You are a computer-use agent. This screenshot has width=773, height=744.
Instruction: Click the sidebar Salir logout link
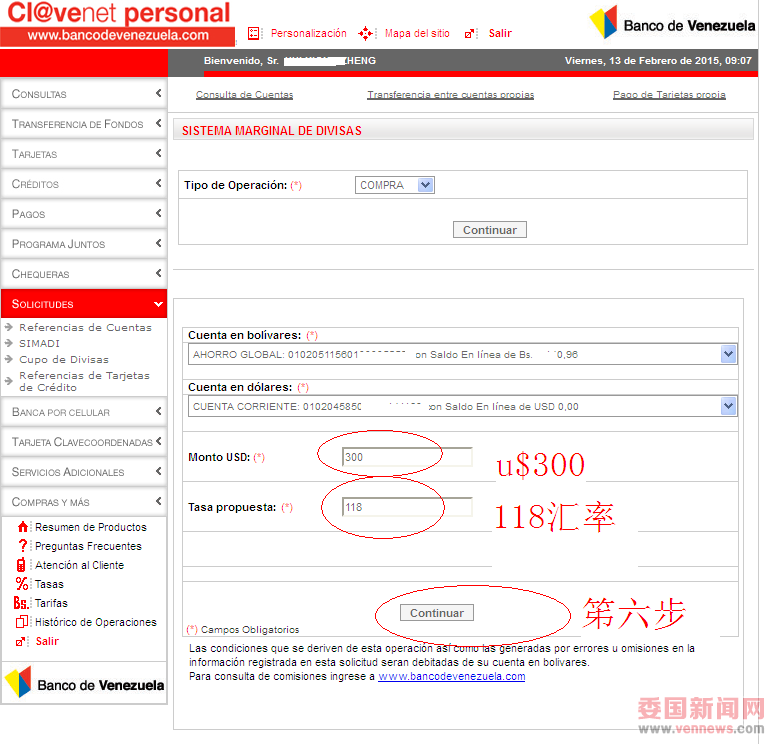[47, 641]
